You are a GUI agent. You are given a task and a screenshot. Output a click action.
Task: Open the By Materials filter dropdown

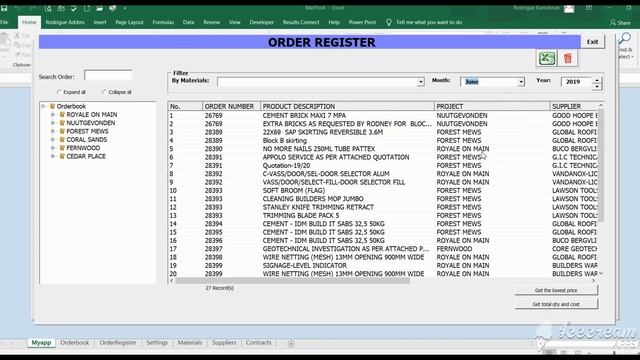click(x=420, y=82)
